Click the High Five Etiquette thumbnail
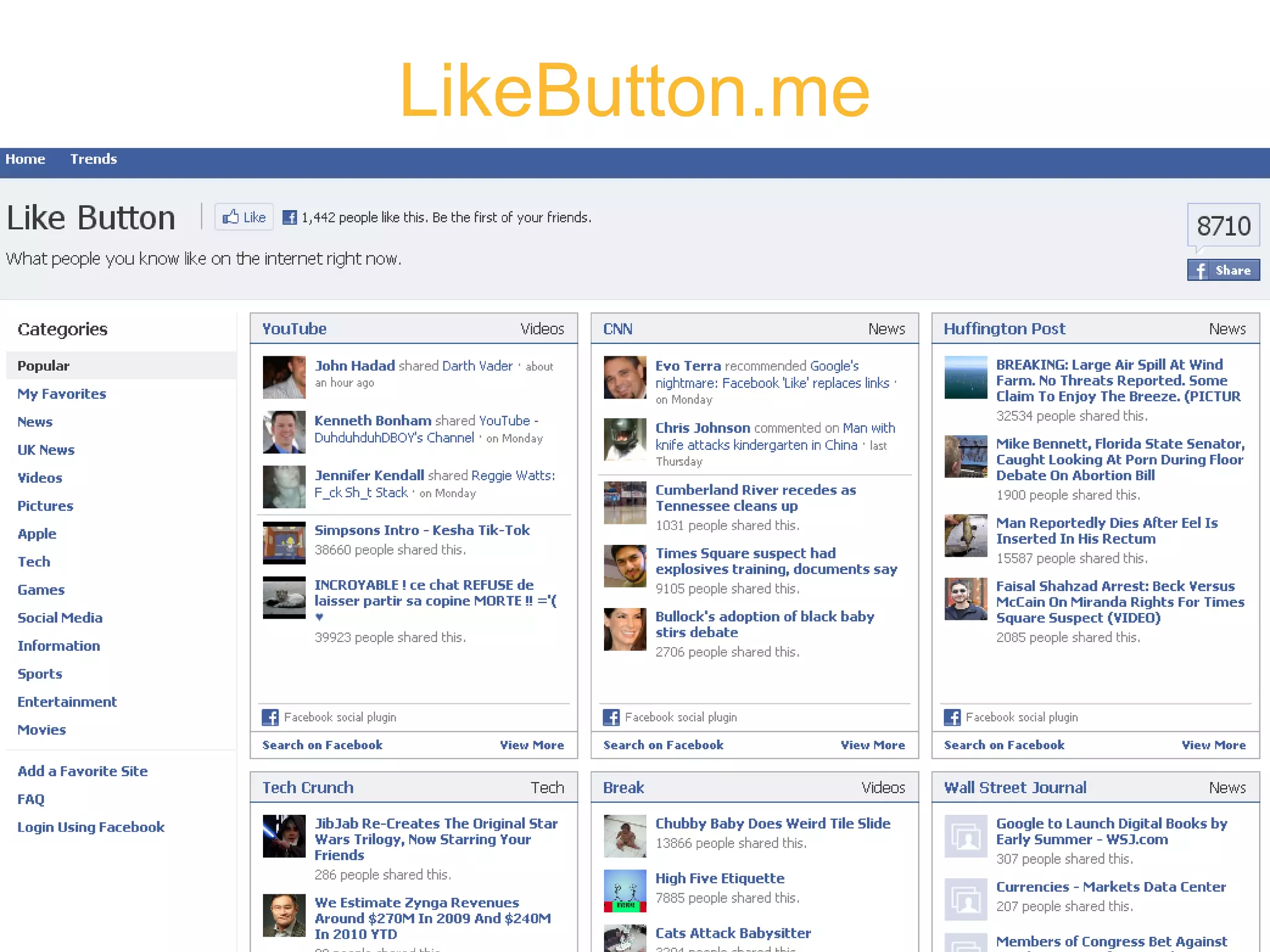Screen dimensions: 1270x952 625,891
